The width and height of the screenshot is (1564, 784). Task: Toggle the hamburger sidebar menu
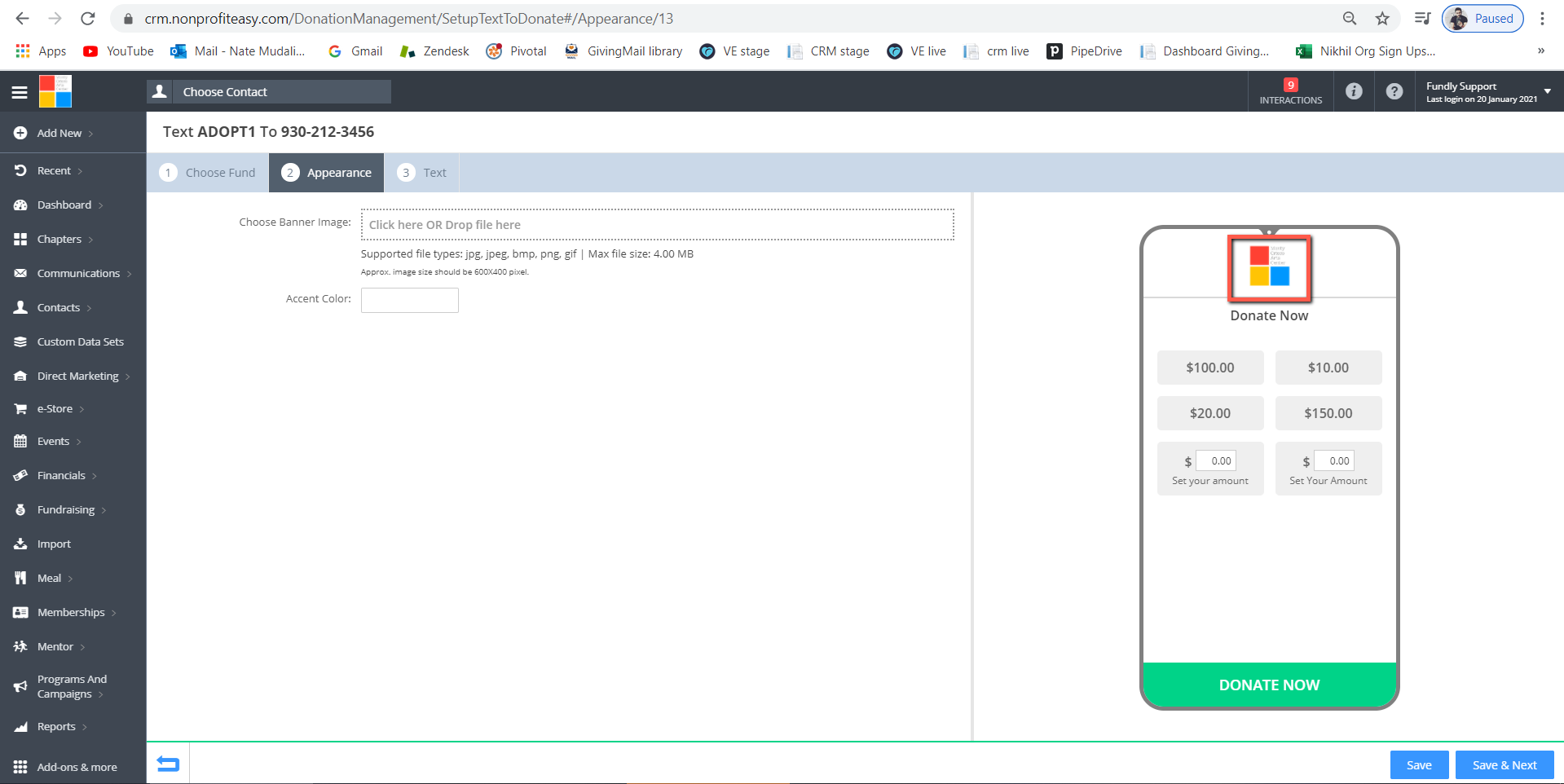point(20,92)
